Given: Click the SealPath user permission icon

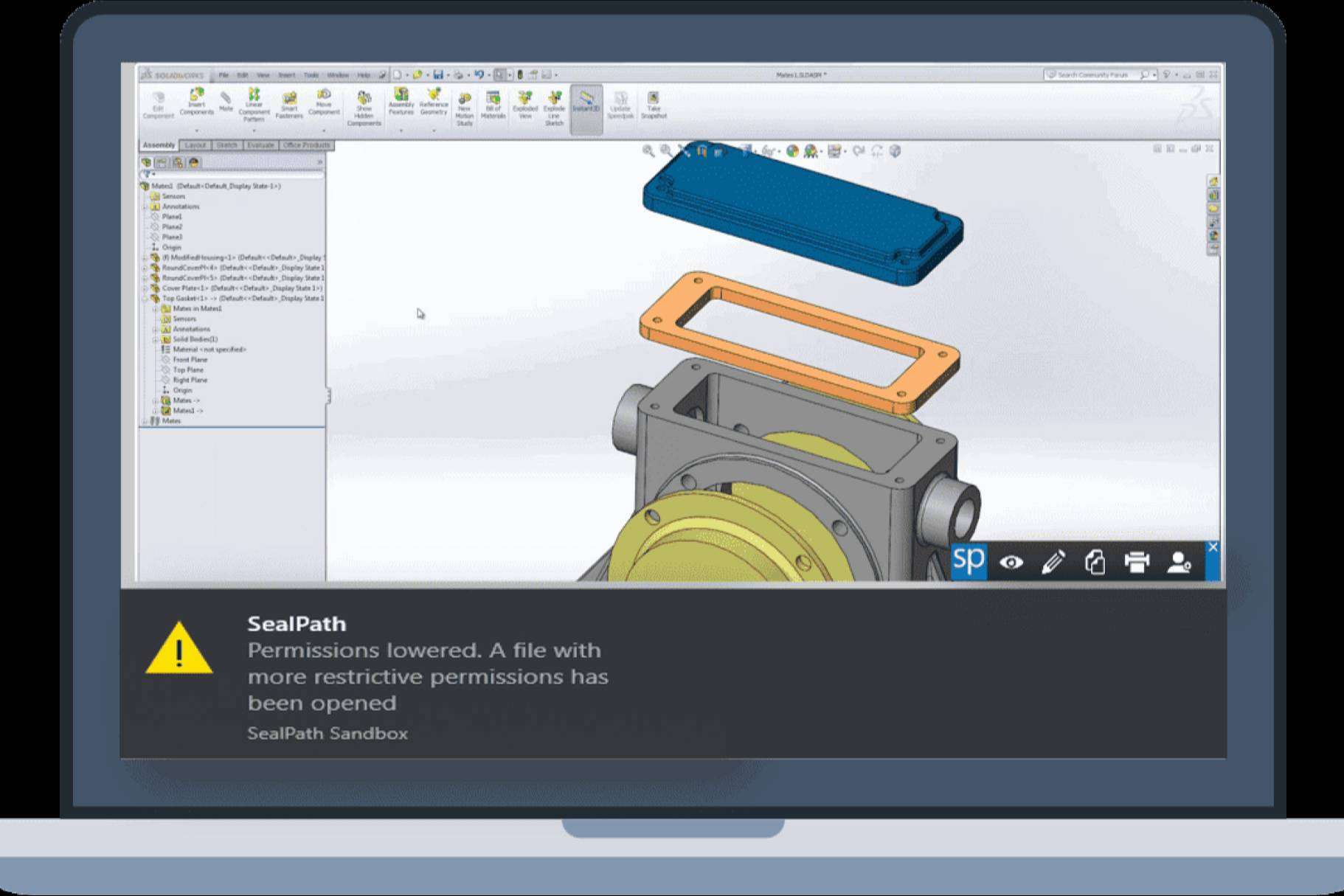Looking at the screenshot, I should [1179, 562].
